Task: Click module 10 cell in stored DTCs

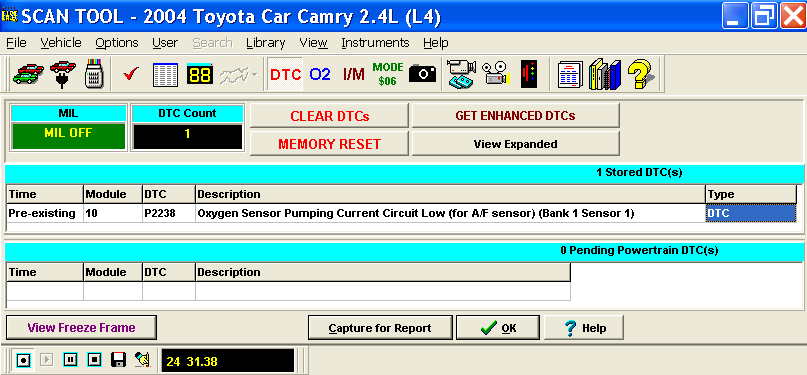Action: point(113,213)
